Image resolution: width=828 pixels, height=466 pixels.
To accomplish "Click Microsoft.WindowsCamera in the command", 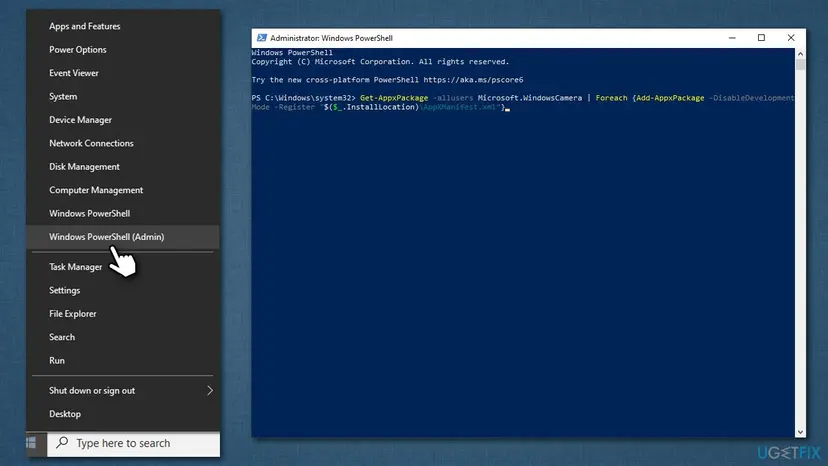I will [530, 98].
